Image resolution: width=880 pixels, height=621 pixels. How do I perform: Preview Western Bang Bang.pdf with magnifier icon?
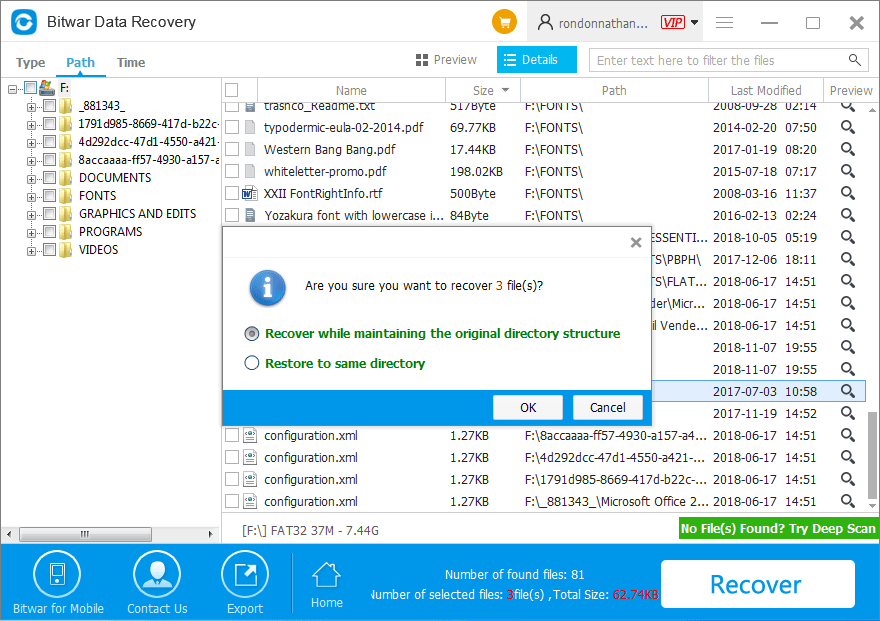click(x=847, y=149)
